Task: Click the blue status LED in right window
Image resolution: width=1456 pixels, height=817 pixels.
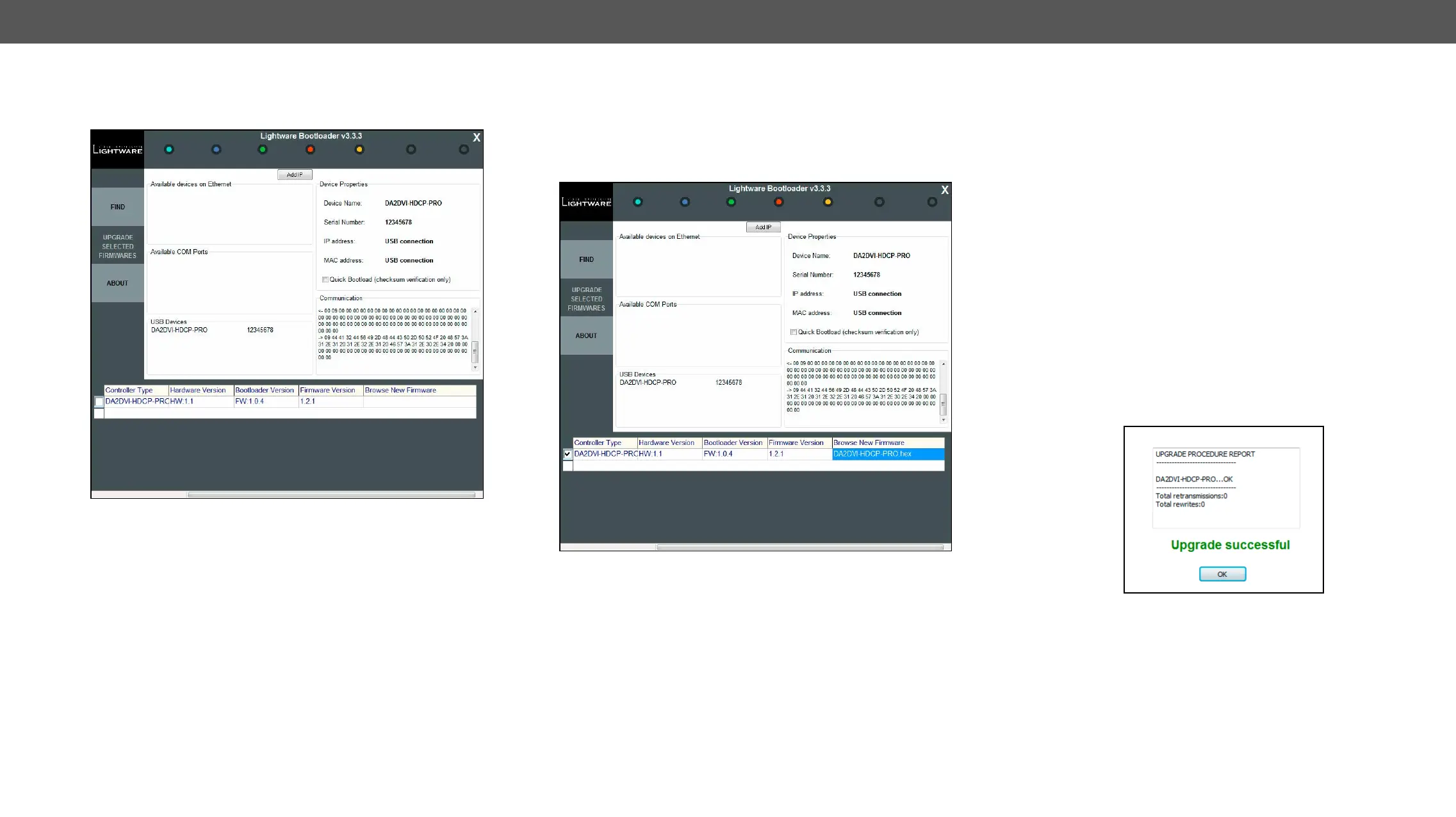Action: coord(685,202)
